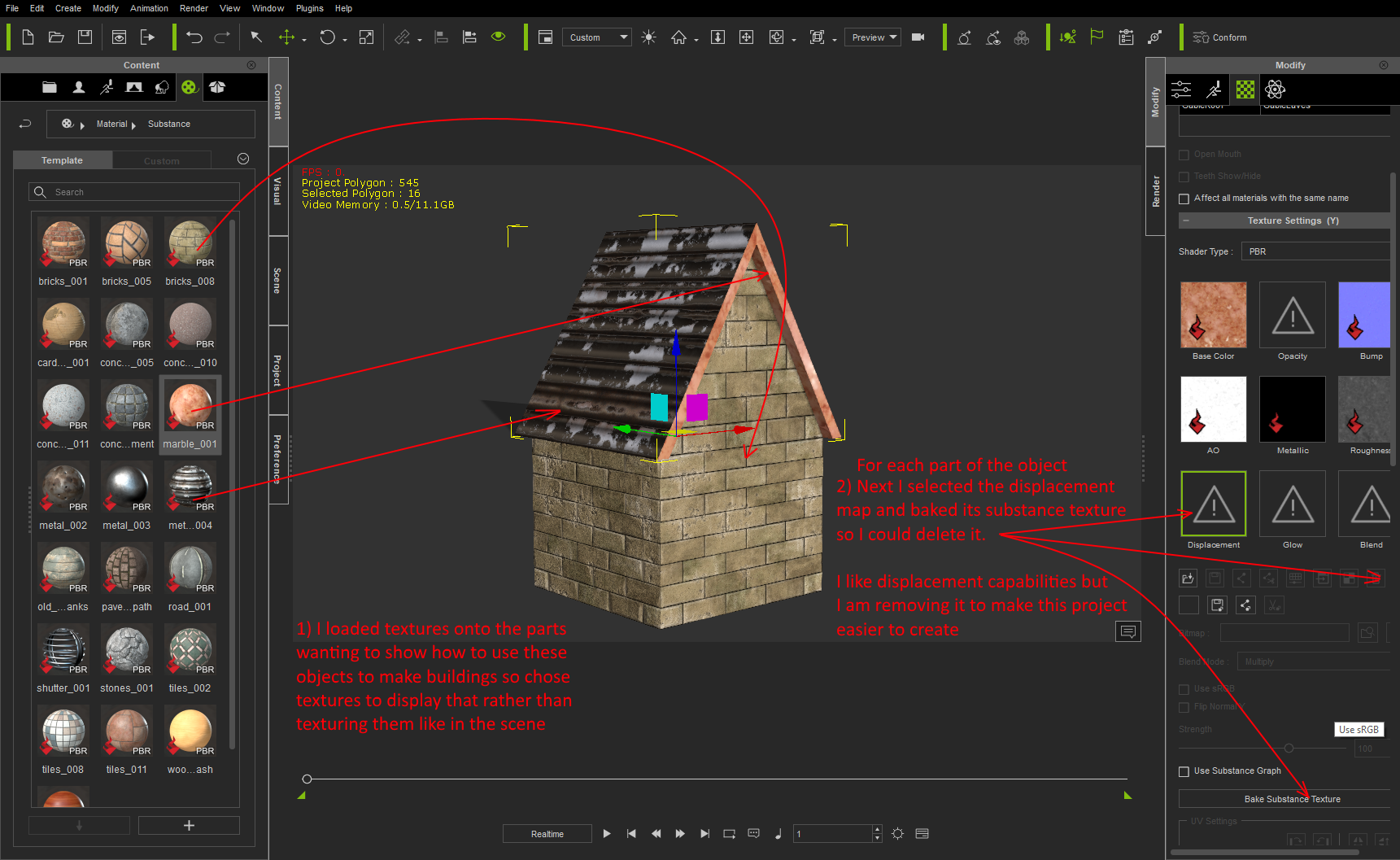The image size is (1400, 860).
Task: Select the Rotate tool
Action: coord(327,37)
